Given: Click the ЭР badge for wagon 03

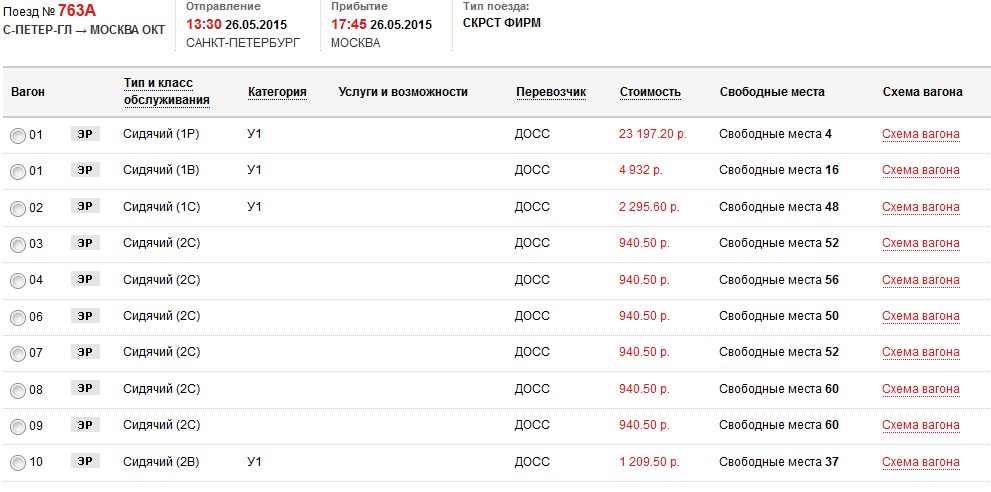Looking at the screenshot, I should click(x=86, y=243).
